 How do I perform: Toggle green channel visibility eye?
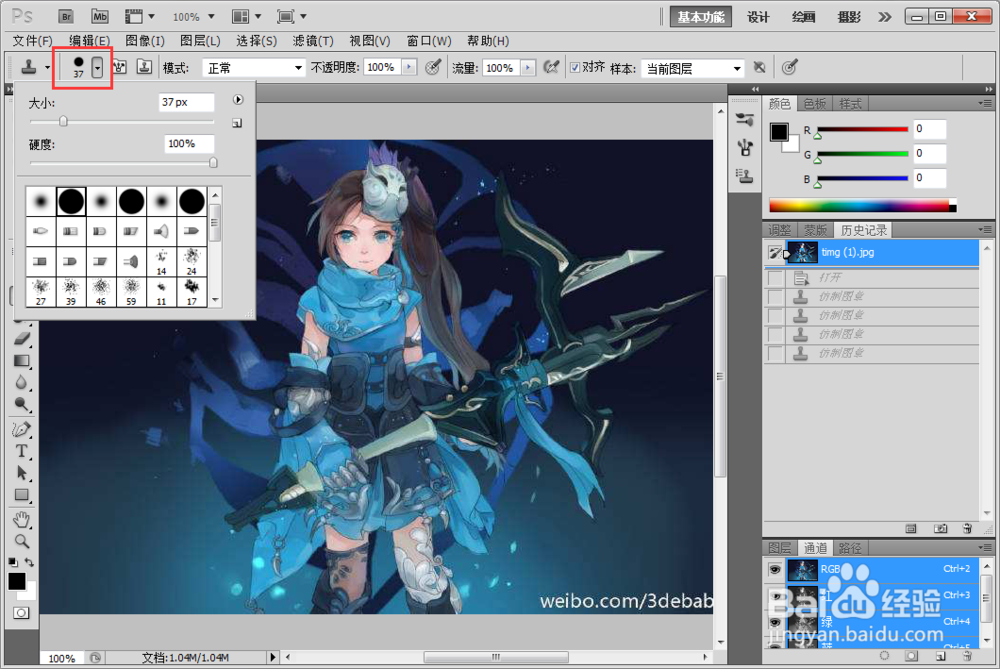pyautogui.click(x=775, y=622)
